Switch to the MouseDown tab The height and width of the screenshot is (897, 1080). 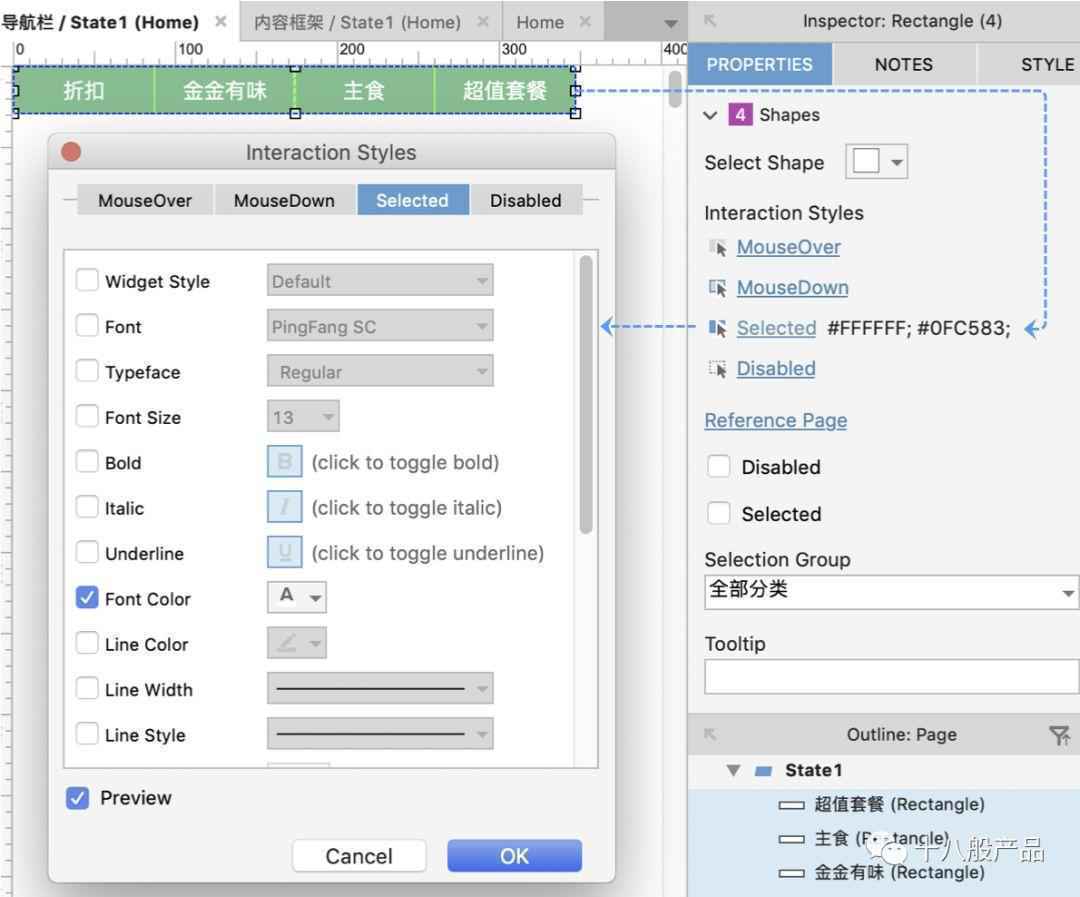pos(284,200)
